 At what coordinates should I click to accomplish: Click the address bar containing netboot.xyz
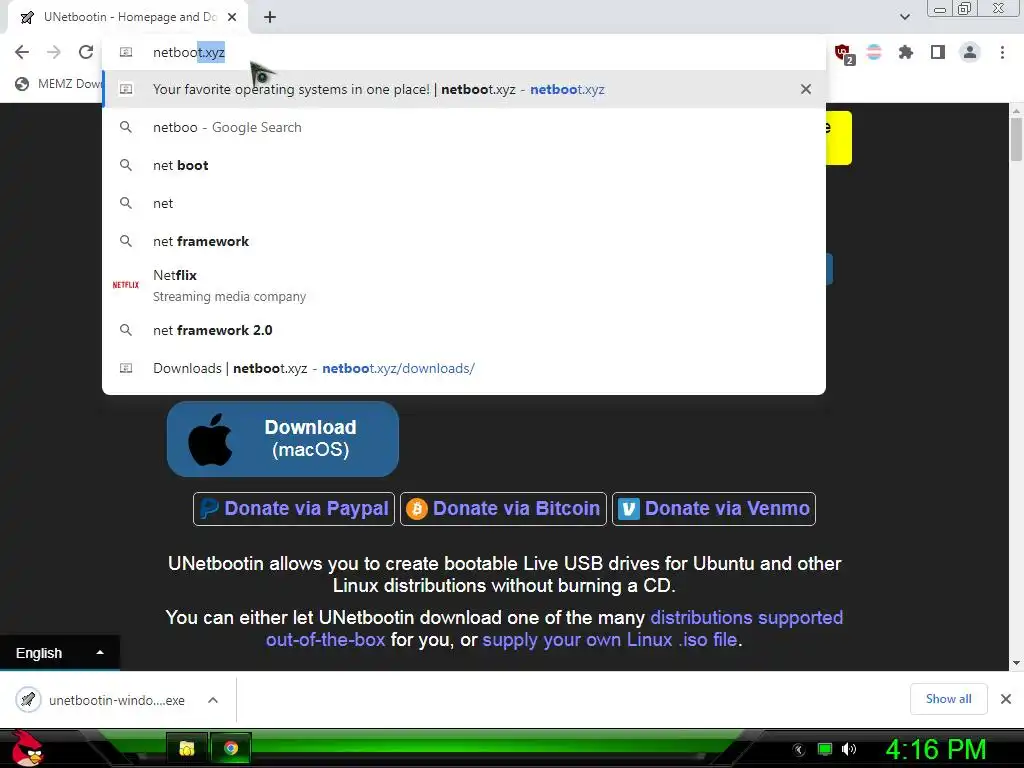click(x=464, y=52)
